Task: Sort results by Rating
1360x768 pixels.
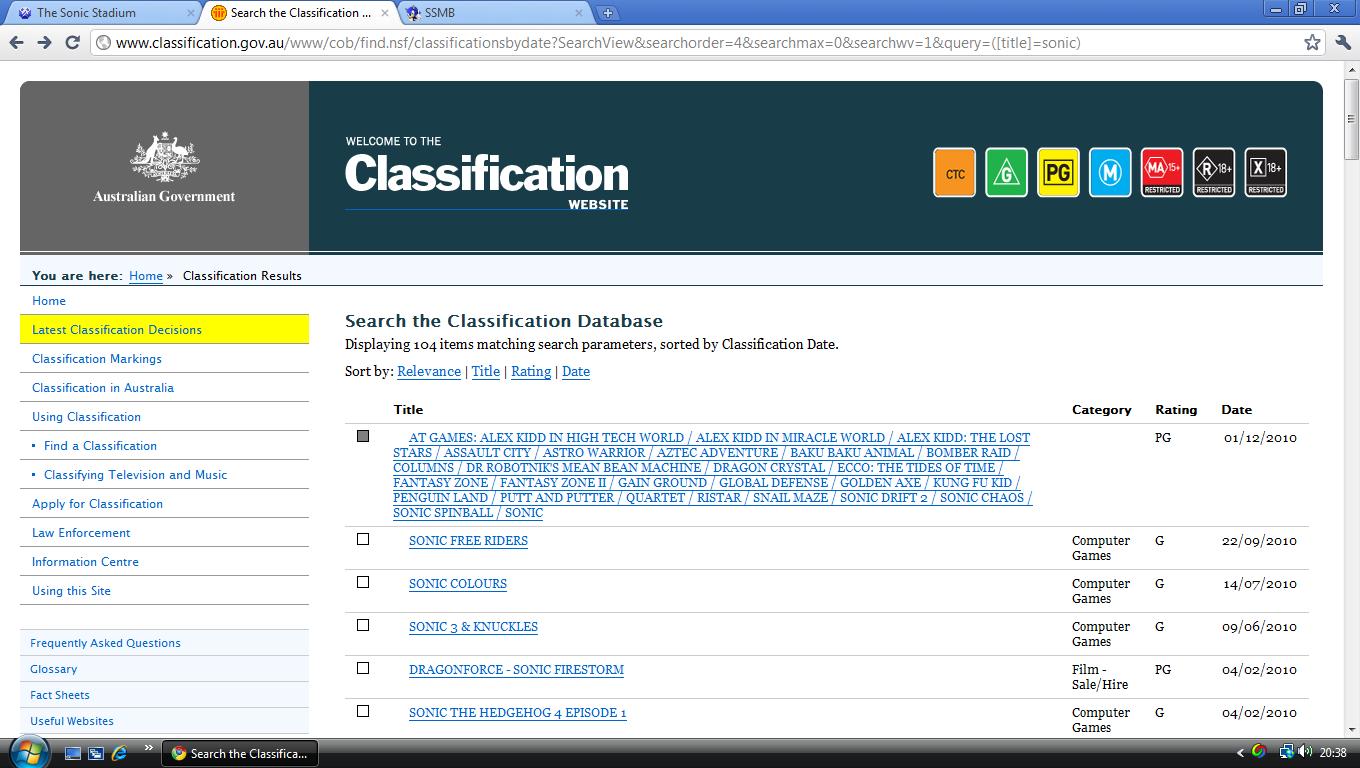Action: 531,371
